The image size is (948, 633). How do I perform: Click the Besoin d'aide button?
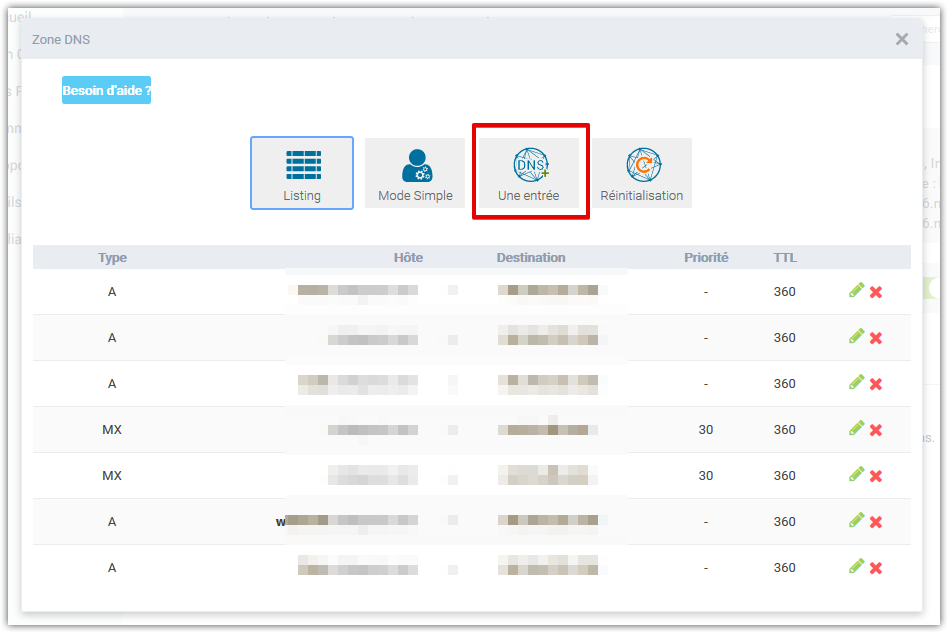click(106, 89)
